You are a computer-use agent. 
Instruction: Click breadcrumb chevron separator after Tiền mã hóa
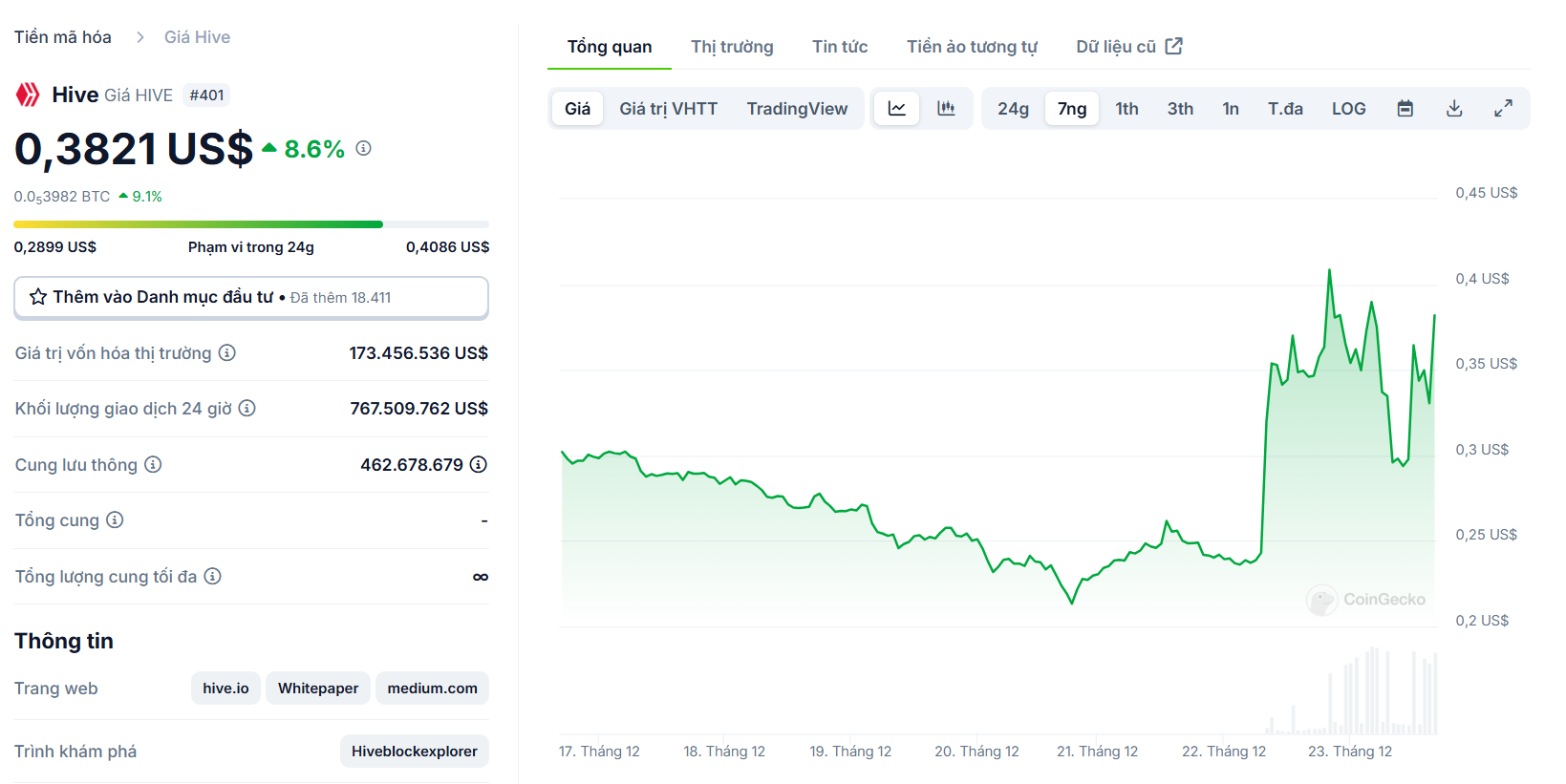[x=139, y=37]
